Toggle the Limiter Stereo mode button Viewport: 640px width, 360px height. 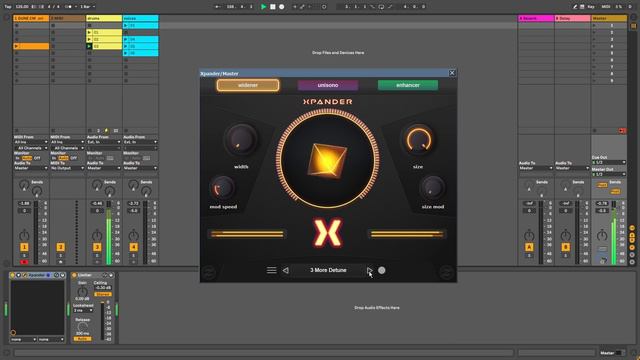[102, 294]
